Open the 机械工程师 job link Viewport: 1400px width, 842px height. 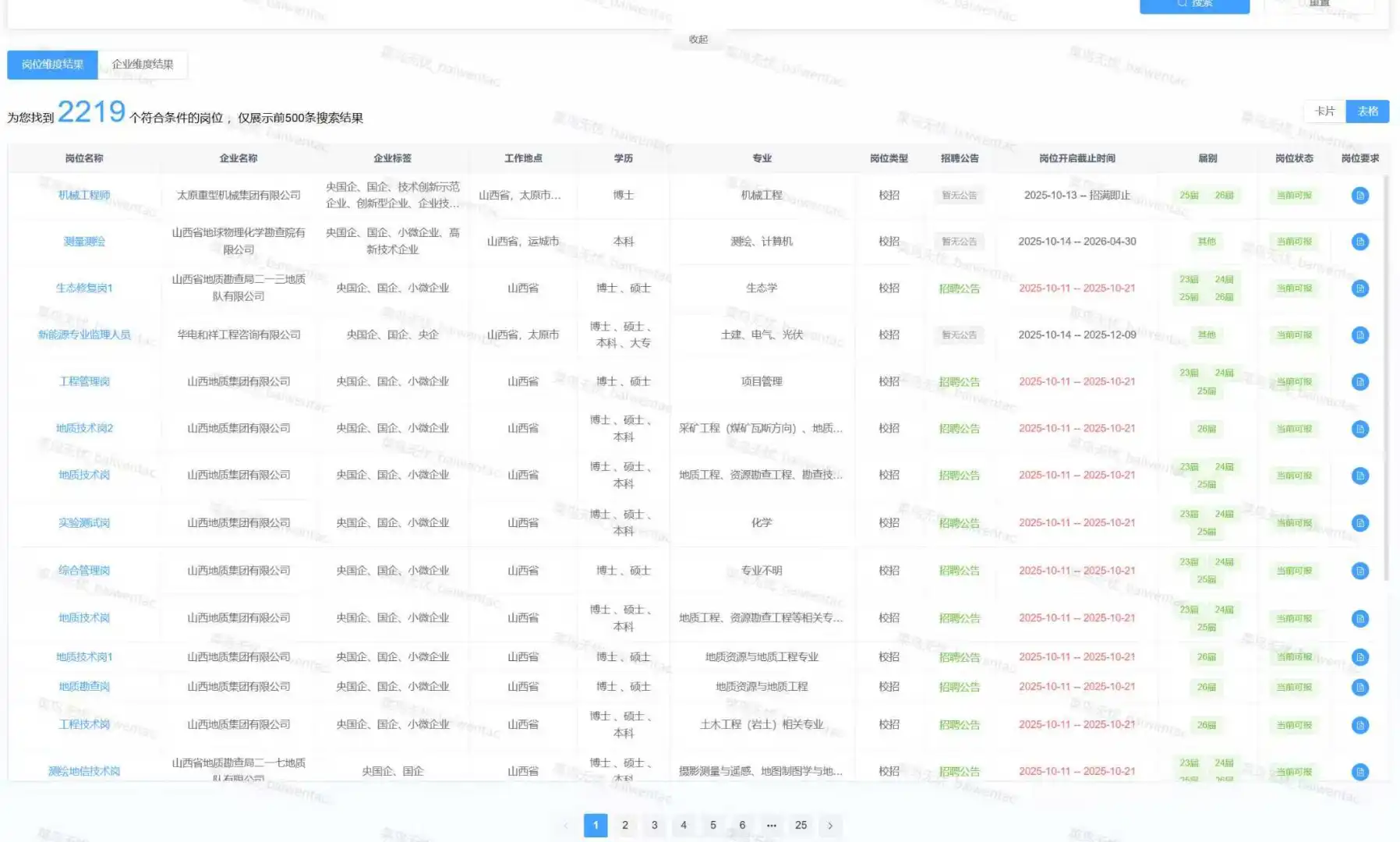(84, 195)
